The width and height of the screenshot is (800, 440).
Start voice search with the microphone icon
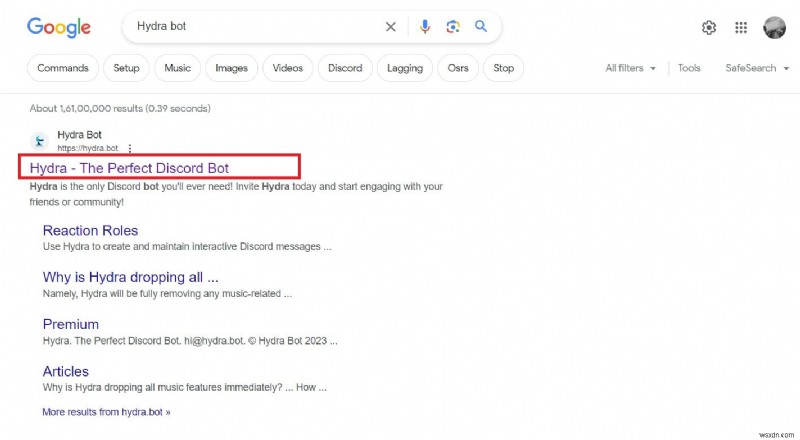coord(424,27)
